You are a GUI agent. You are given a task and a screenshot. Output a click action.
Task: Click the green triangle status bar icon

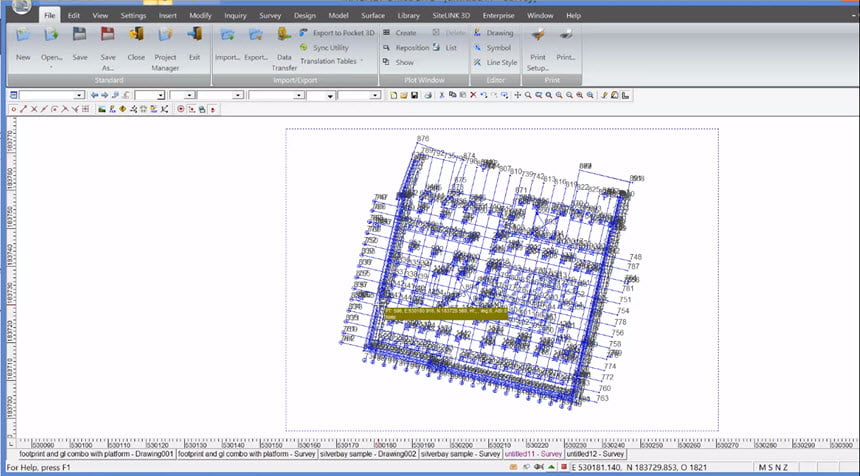[x=551, y=467]
